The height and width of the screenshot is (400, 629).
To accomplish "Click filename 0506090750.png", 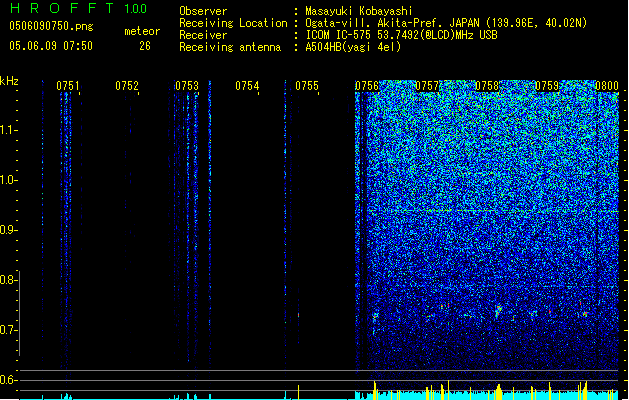I will click(51, 26).
